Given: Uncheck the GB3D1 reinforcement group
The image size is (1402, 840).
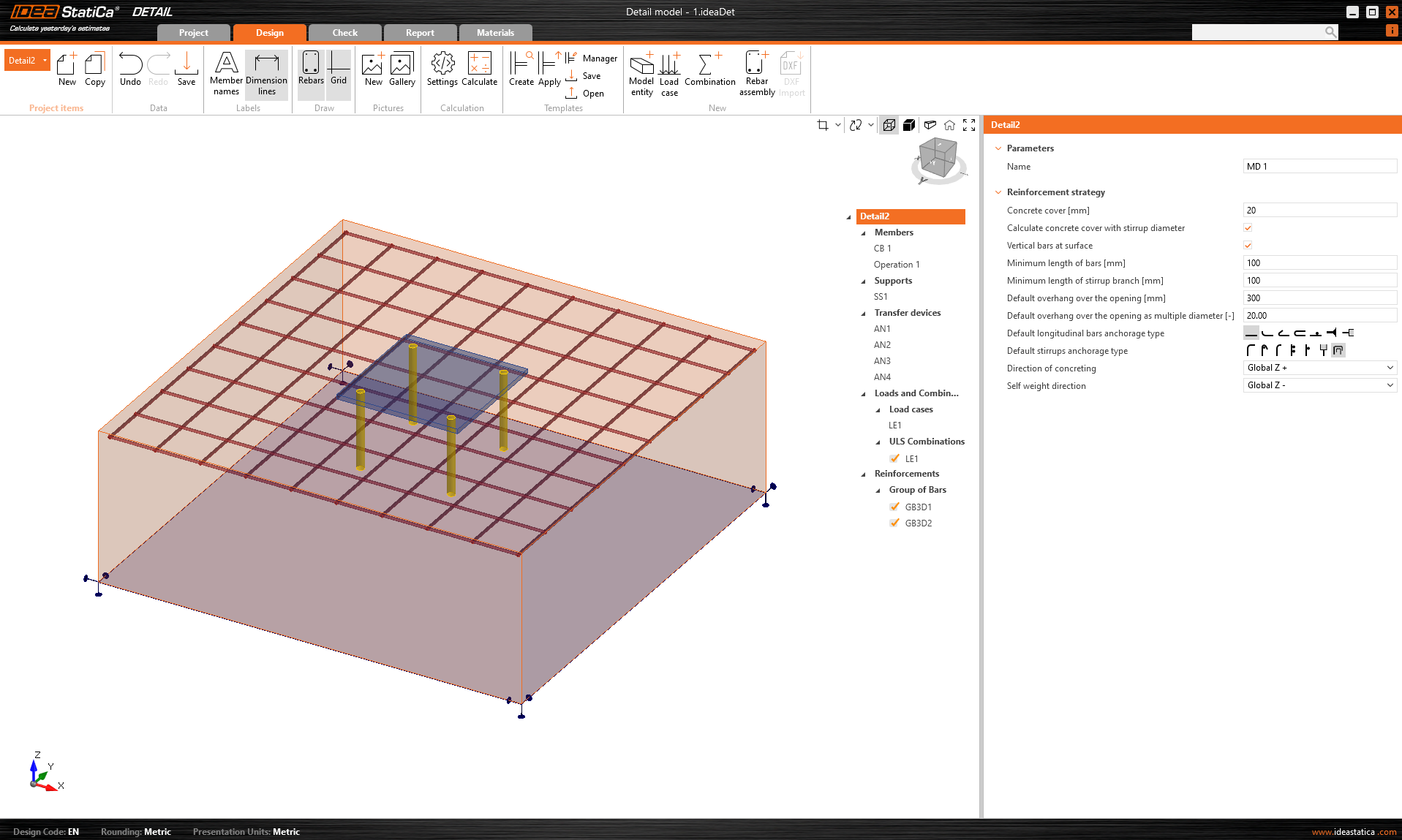Looking at the screenshot, I should point(894,507).
